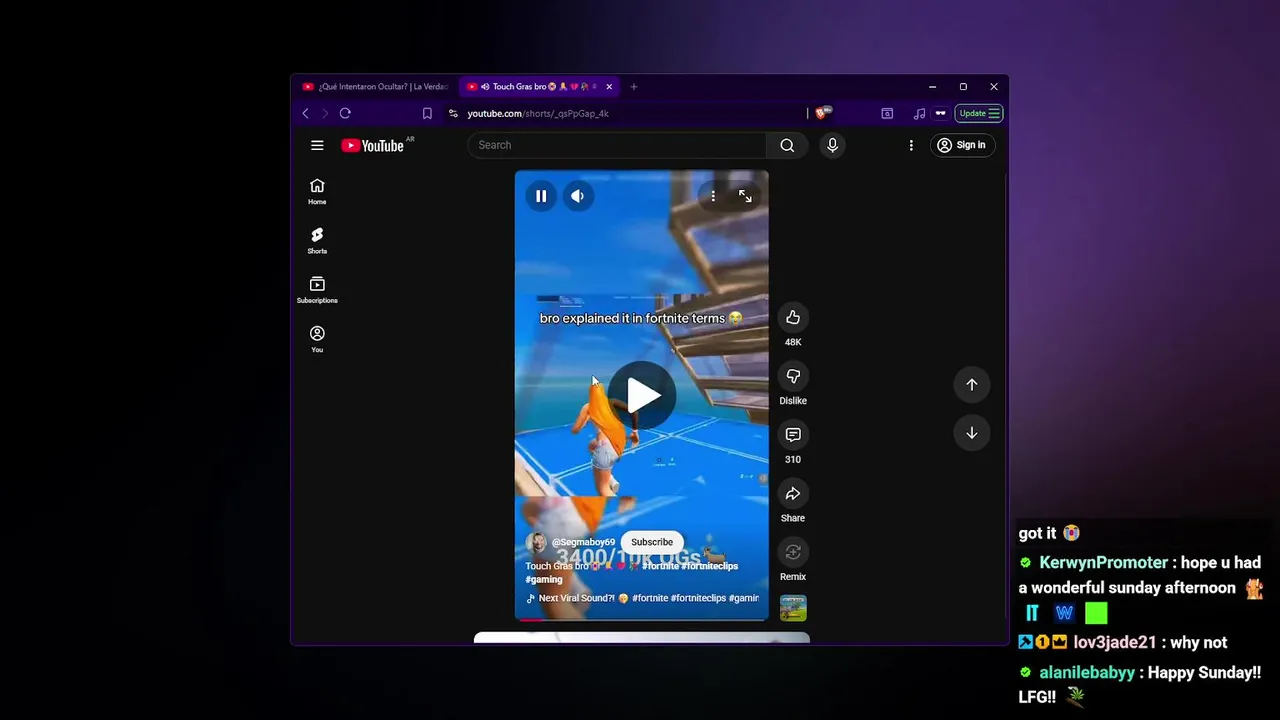Open the #fortniteclips hashtag in title
This screenshot has width=1280, height=720.
point(709,566)
